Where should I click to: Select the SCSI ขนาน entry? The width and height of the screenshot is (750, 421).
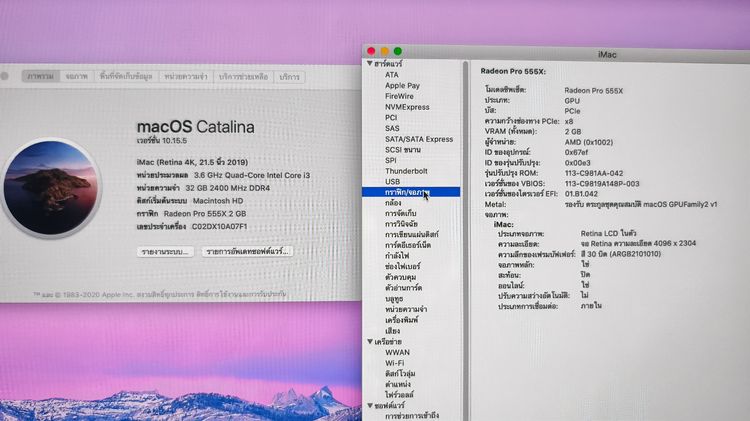(403, 150)
